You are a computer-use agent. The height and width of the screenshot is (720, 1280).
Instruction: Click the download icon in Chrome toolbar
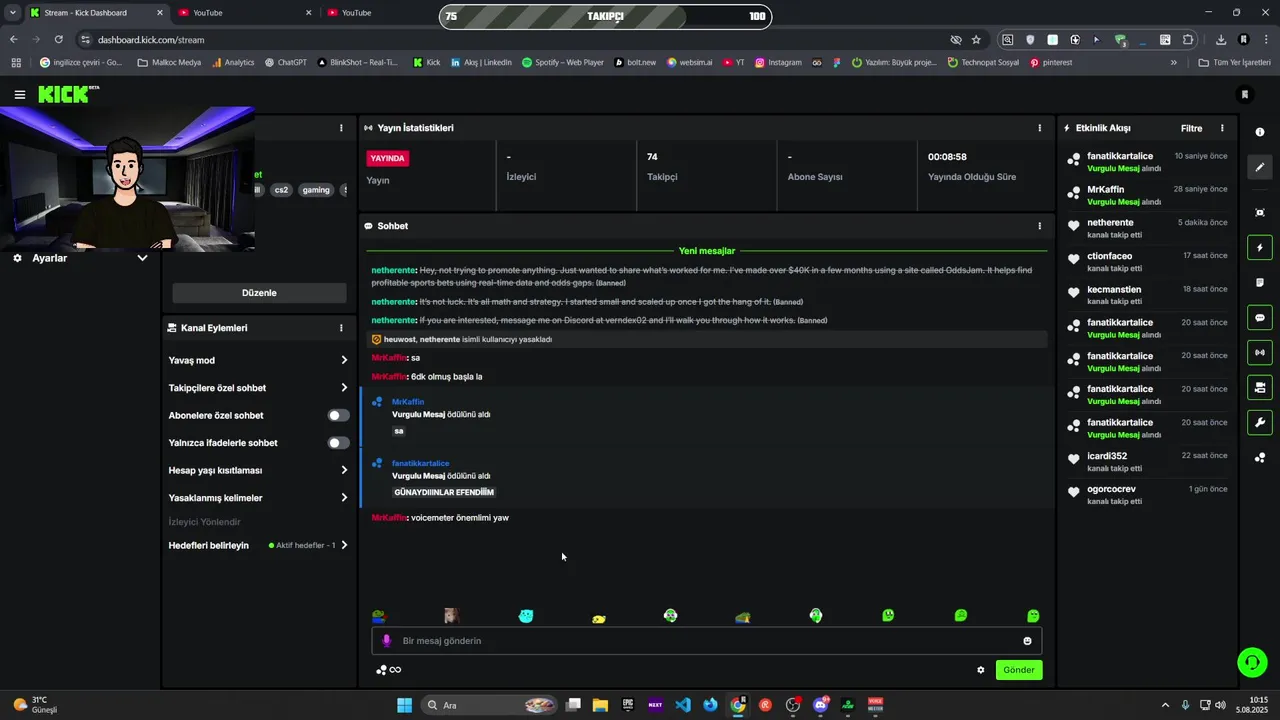point(1221,40)
